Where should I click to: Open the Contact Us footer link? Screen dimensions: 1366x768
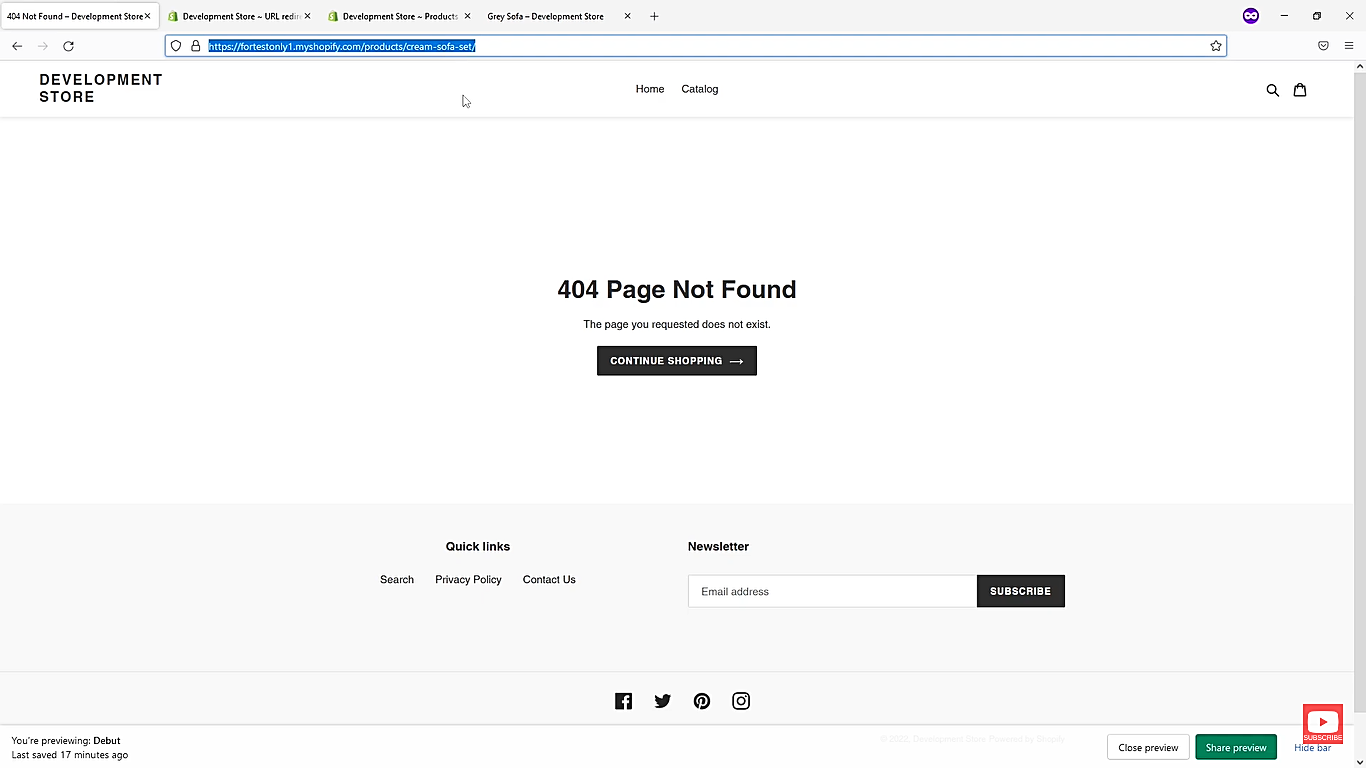pyautogui.click(x=549, y=580)
